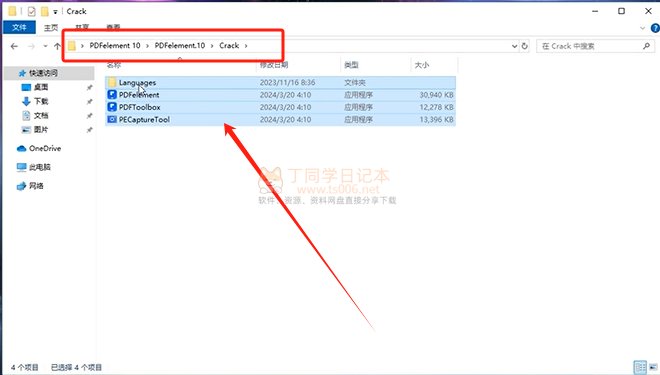Expand chevron after PDFelement.10 breadcrumb
This screenshot has width=660, height=375.
212,45
